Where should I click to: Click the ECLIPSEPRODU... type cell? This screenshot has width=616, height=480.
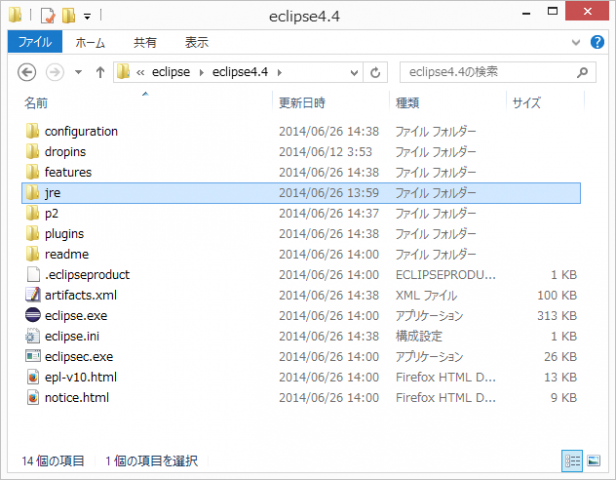coord(446,275)
